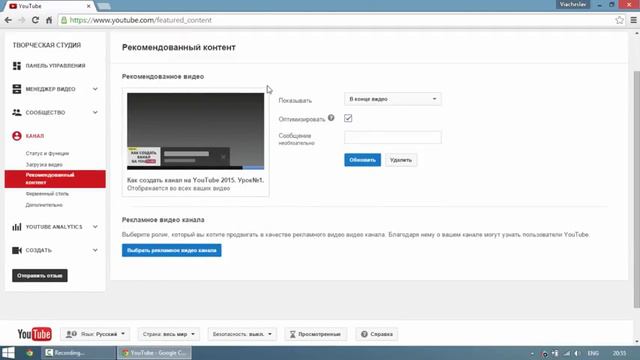Image resolution: width=640 pixels, height=360 pixels.
Task: Open the Безопасность: выкл. dropdown
Action: point(242,334)
